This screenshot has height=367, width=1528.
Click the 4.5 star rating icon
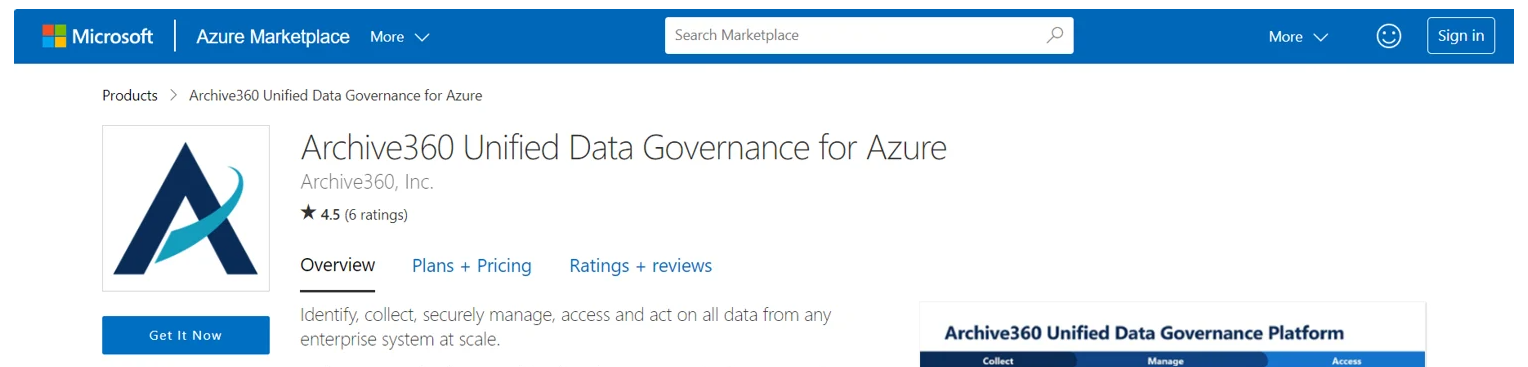click(308, 213)
